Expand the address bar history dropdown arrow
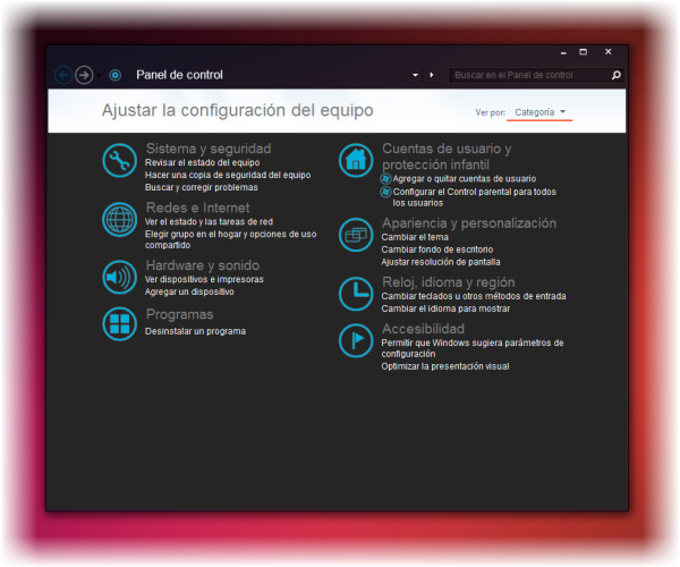 coord(415,75)
